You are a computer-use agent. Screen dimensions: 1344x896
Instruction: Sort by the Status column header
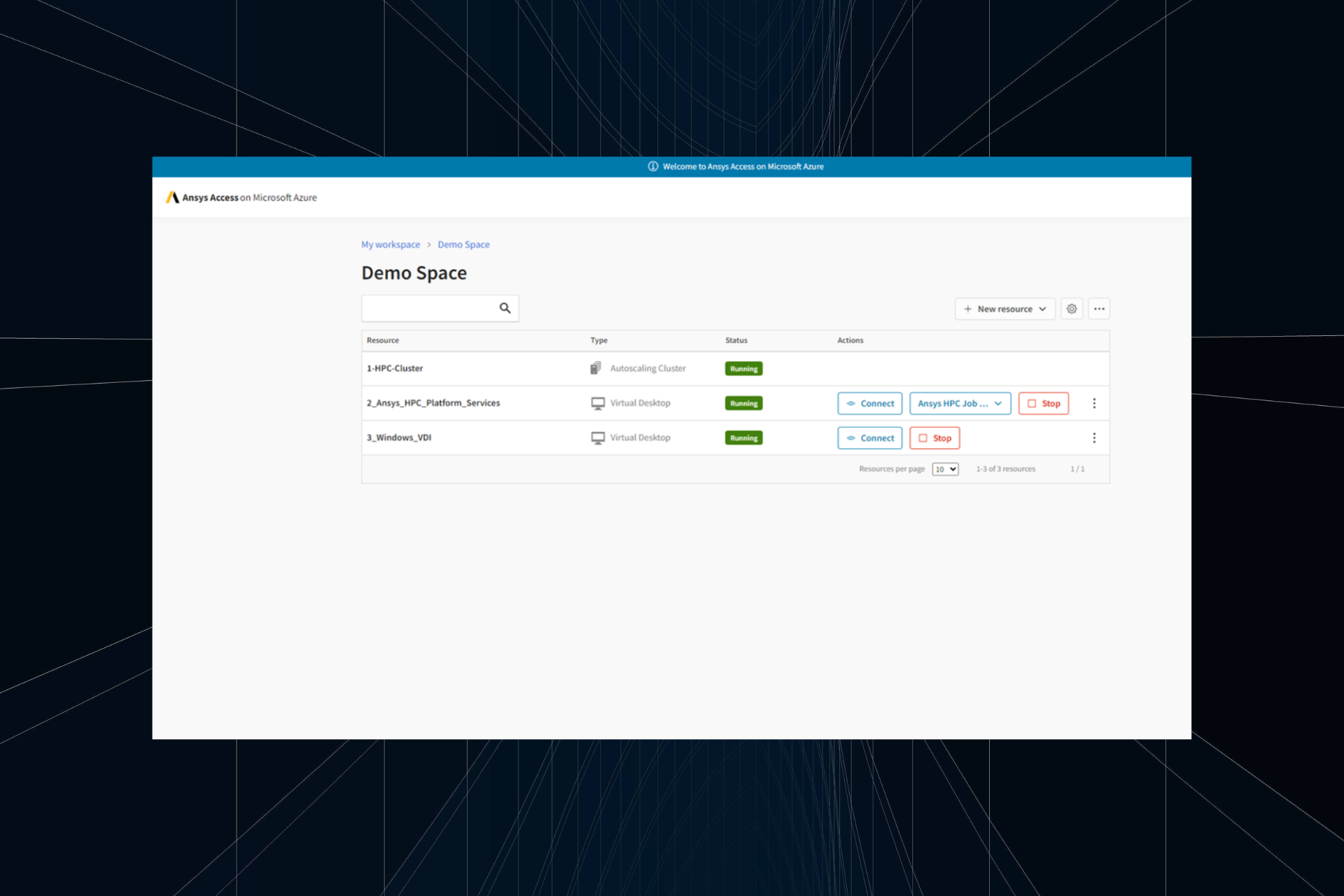click(736, 340)
